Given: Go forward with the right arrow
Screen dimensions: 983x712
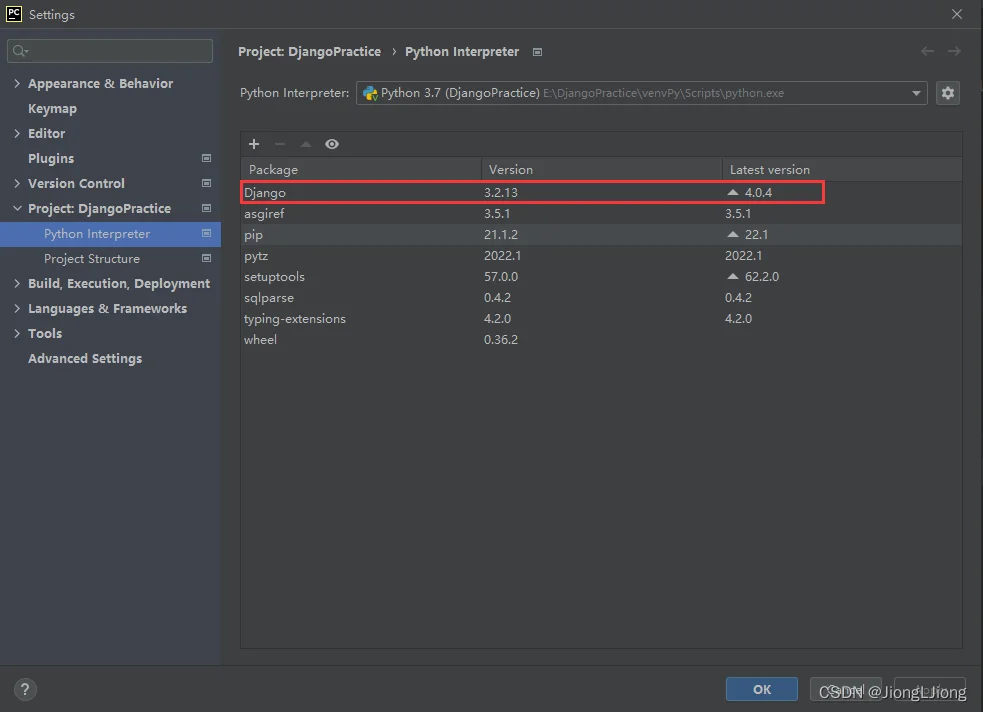Looking at the screenshot, I should coord(954,51).
